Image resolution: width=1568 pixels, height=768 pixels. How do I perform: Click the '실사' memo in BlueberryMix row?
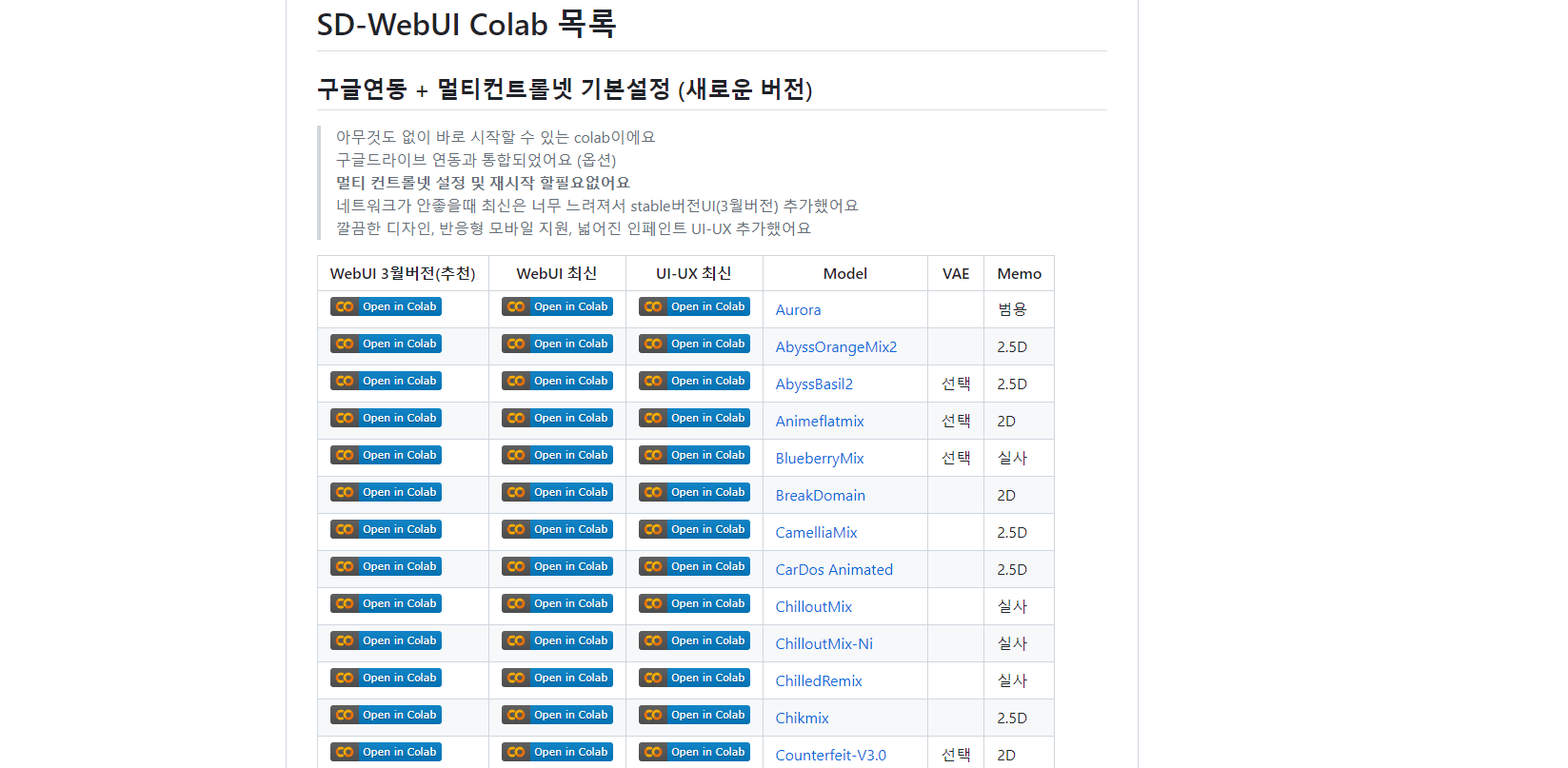[x=1012, y=458]
